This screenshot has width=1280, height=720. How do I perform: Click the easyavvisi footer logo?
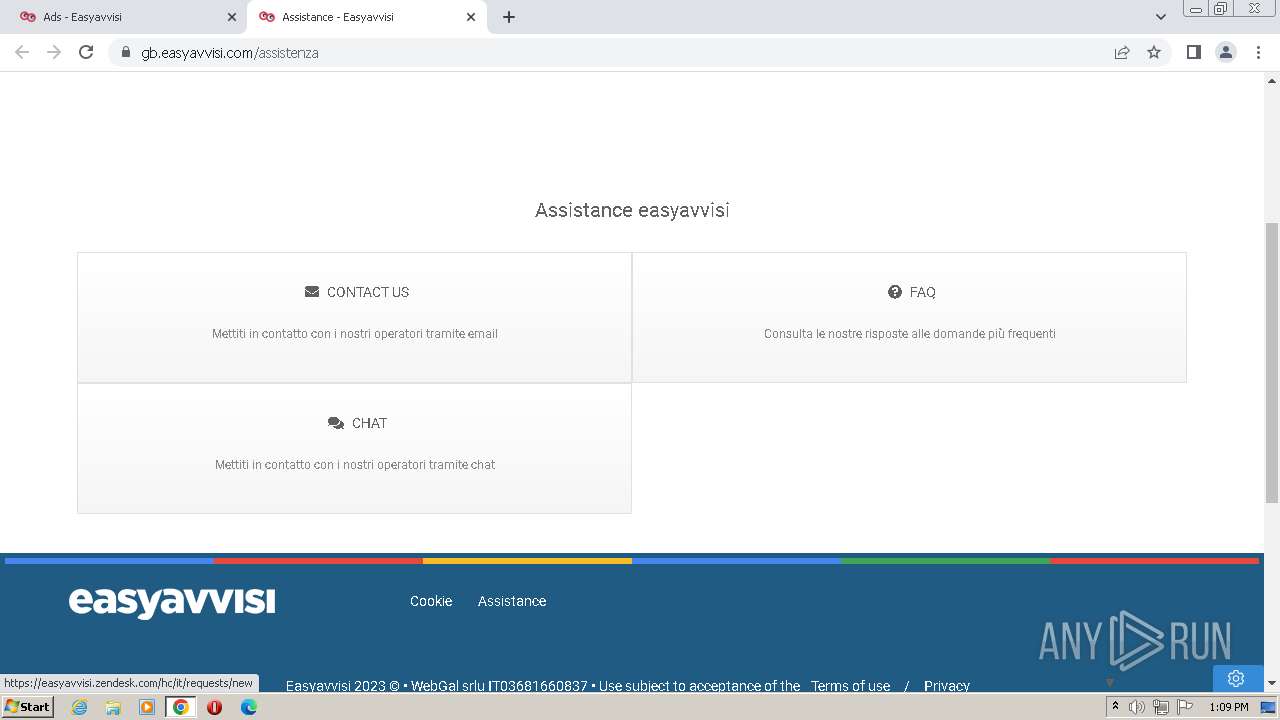tap(172, 601)
